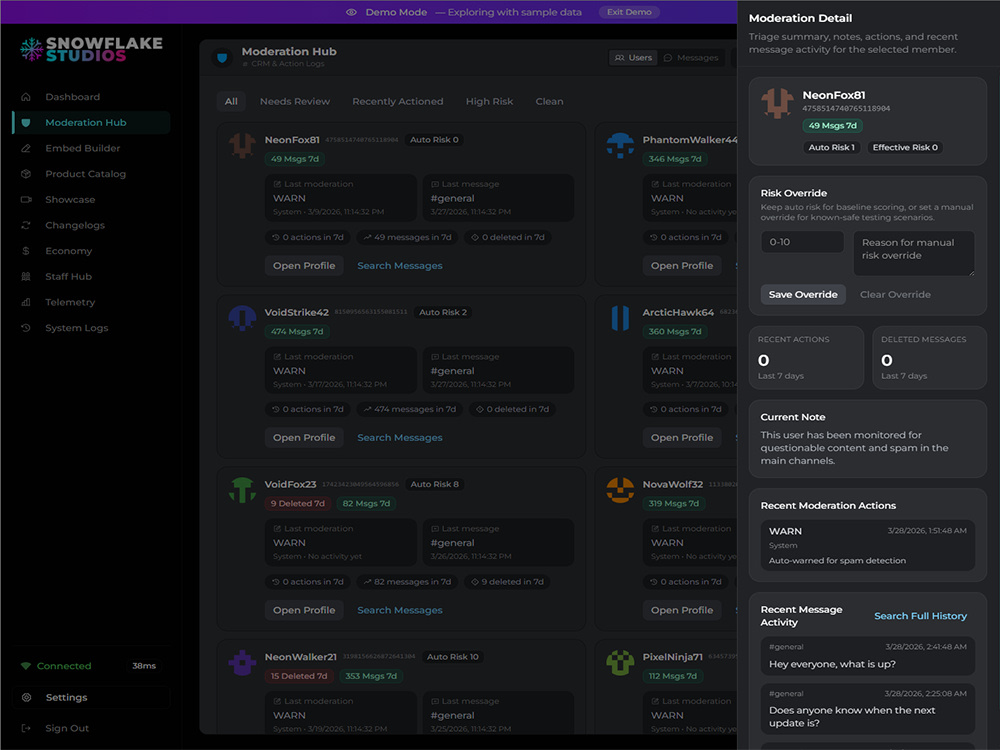Click VoidStrike42 avatar icon
The height and width of the screenshot is (750, 1000).
pos(242,318)
